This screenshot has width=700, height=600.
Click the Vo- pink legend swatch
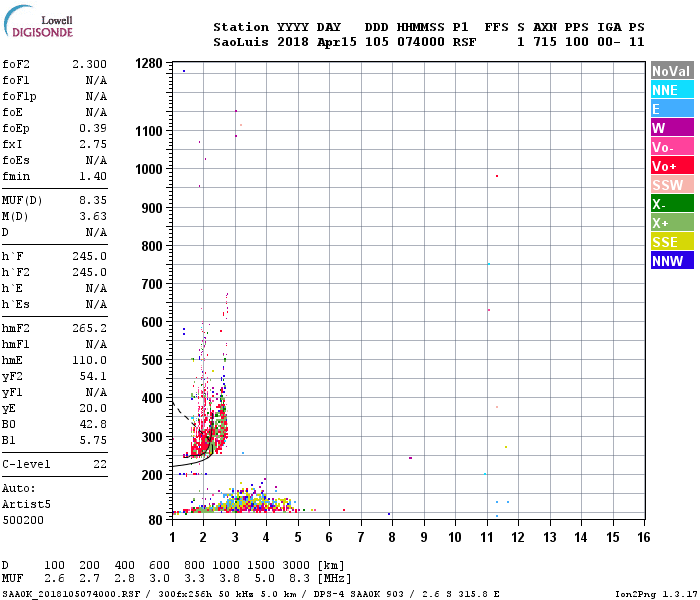tap(672, 147)
